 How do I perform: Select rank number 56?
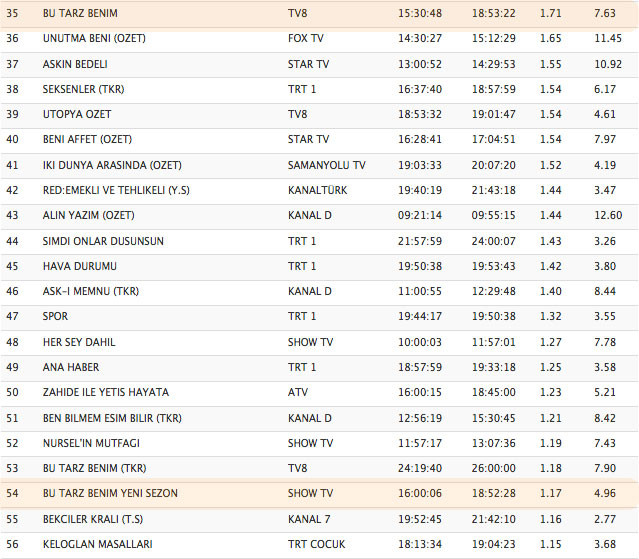pos(12,544)
